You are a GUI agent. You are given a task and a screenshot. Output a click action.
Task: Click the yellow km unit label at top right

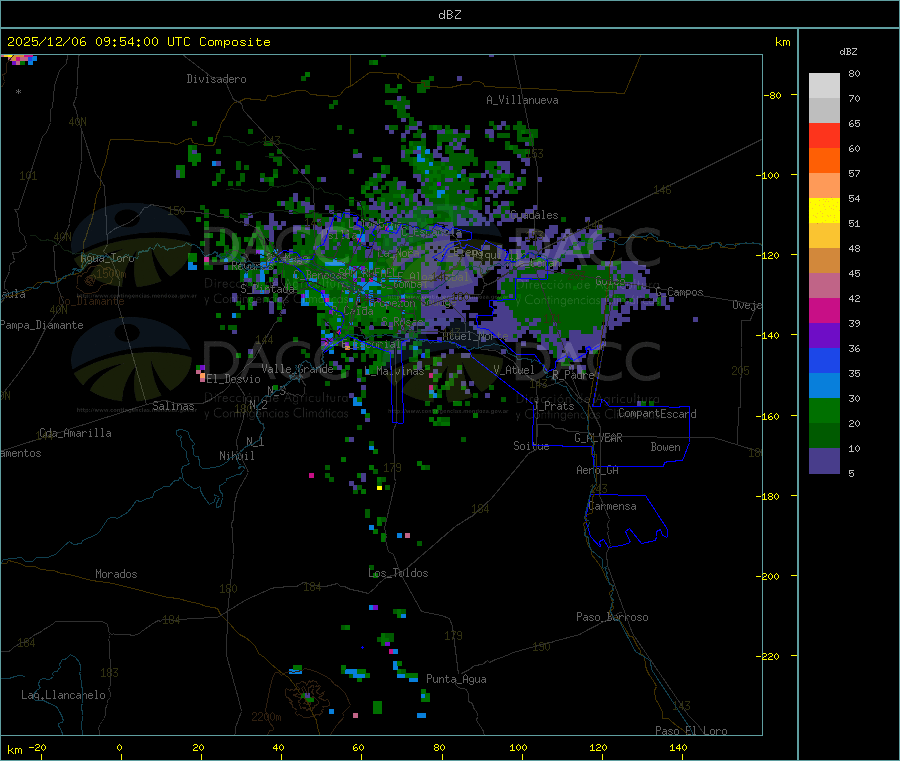point(782,42)
